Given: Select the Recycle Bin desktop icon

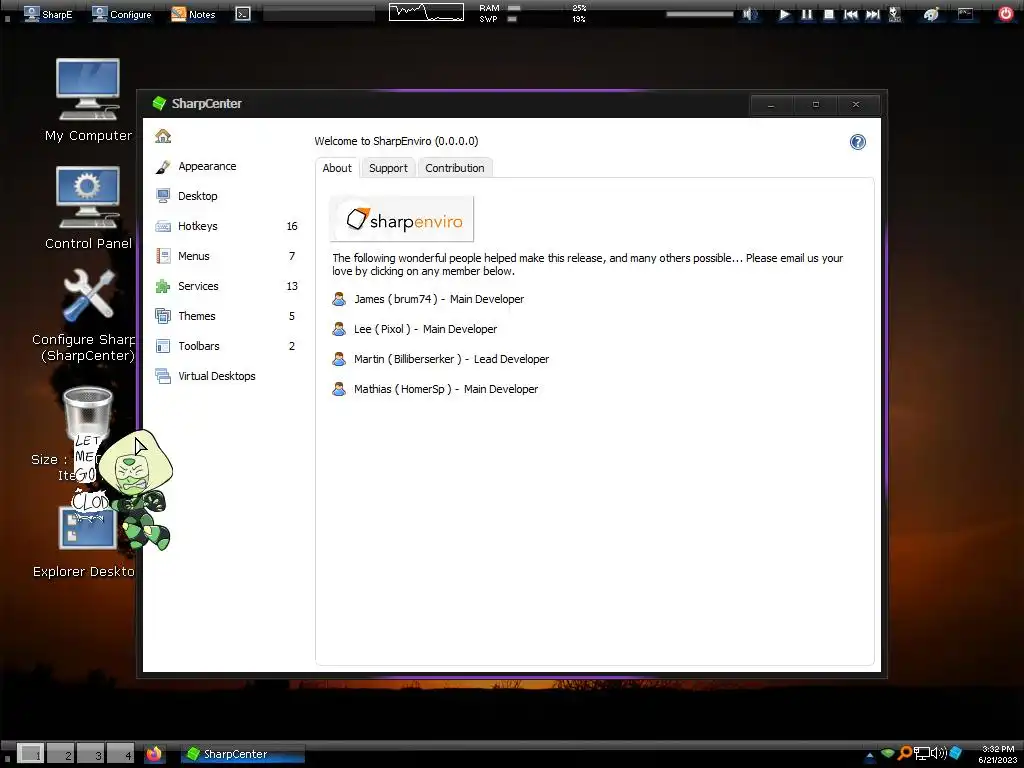Looking at the screenshot, I should (87, 411).
